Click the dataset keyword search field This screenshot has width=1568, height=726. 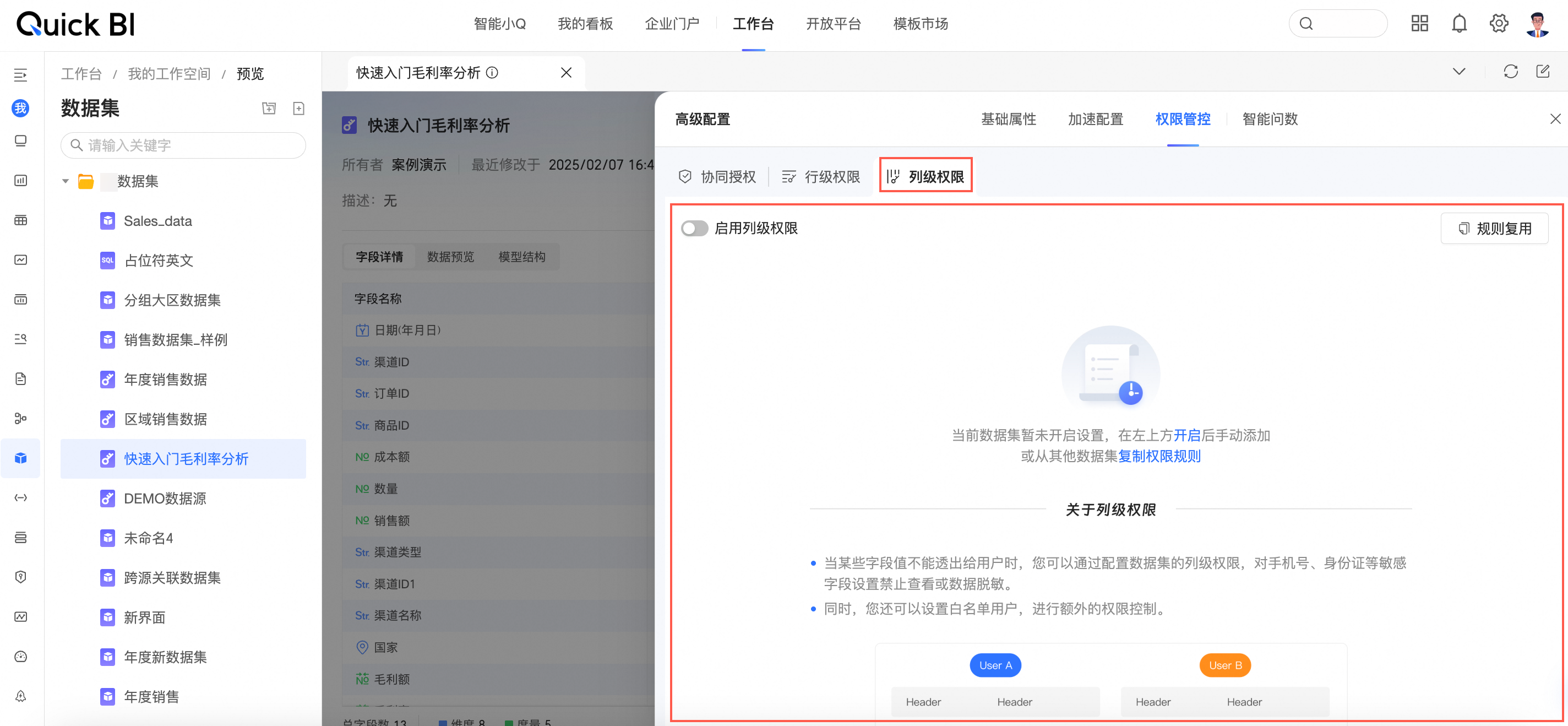(x=183, y=145)
